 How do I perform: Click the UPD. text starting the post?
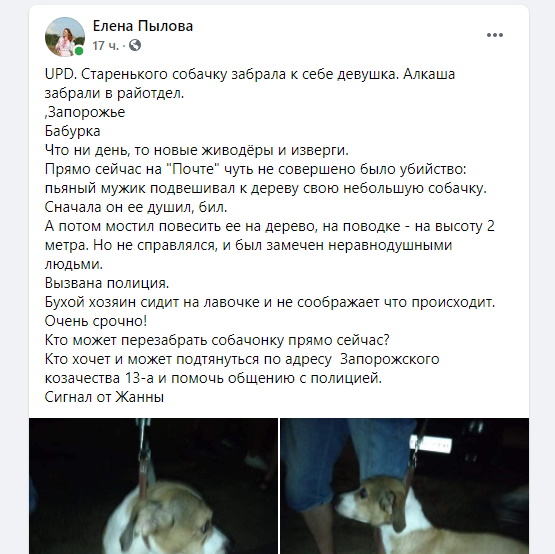(x=60, y=74)
